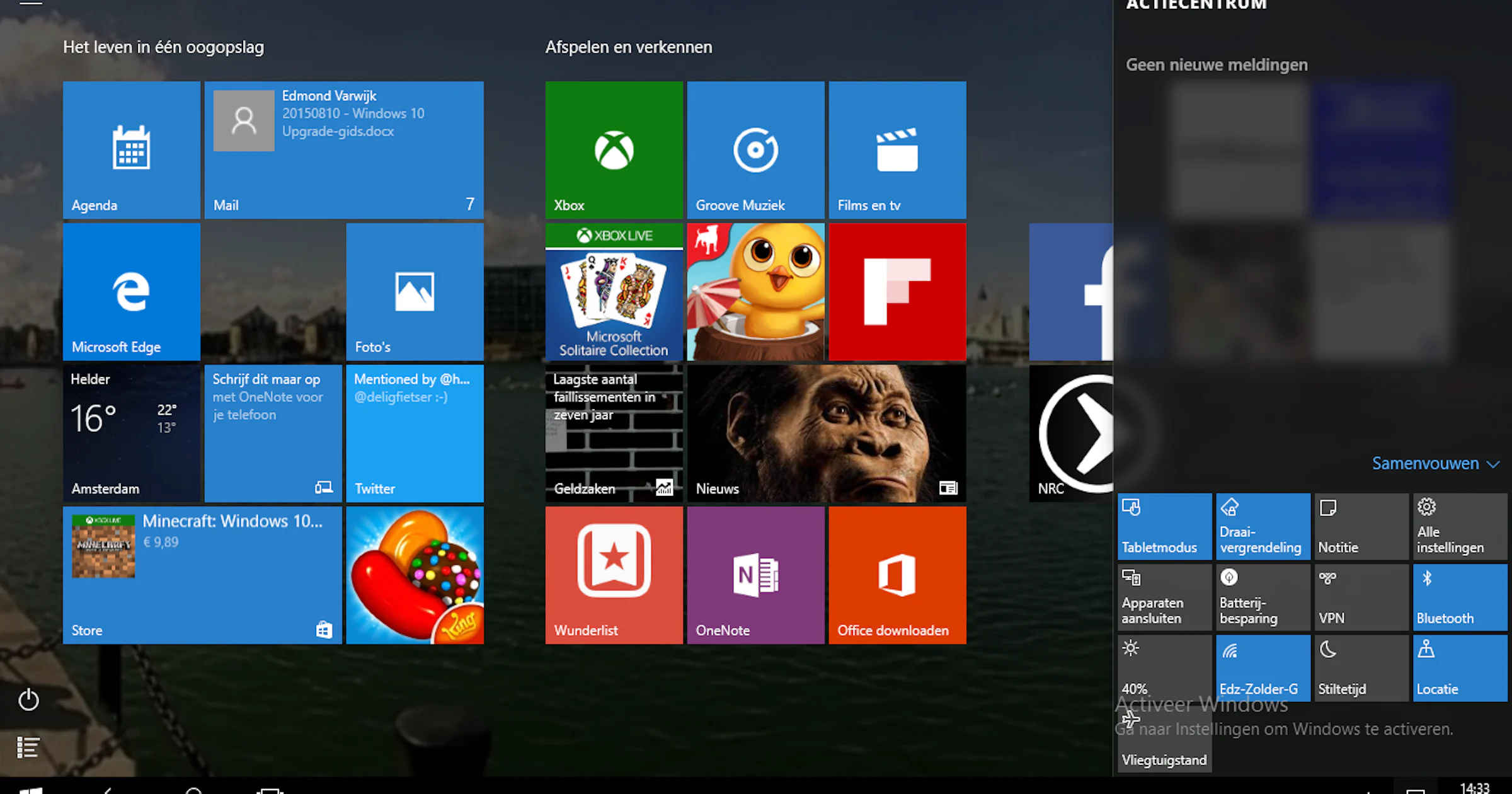This screenshot has width=1512, height=794.
Task: Open the all apps list icon
Action: click(x=28, y=748)
